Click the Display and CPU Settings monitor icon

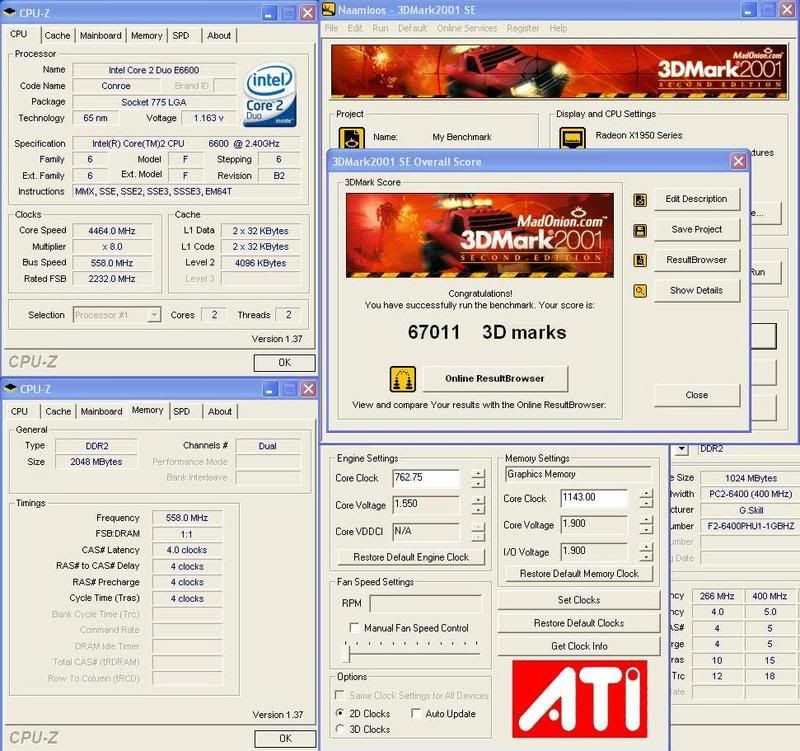pos(572,138)
